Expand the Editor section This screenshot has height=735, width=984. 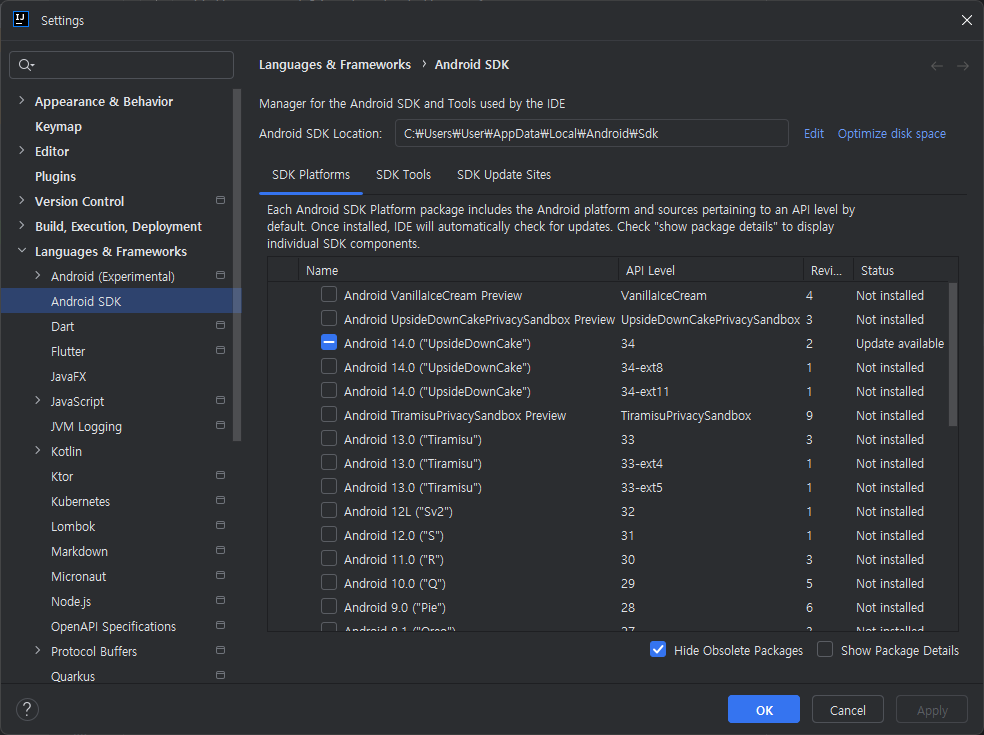(x=22, y=151)
